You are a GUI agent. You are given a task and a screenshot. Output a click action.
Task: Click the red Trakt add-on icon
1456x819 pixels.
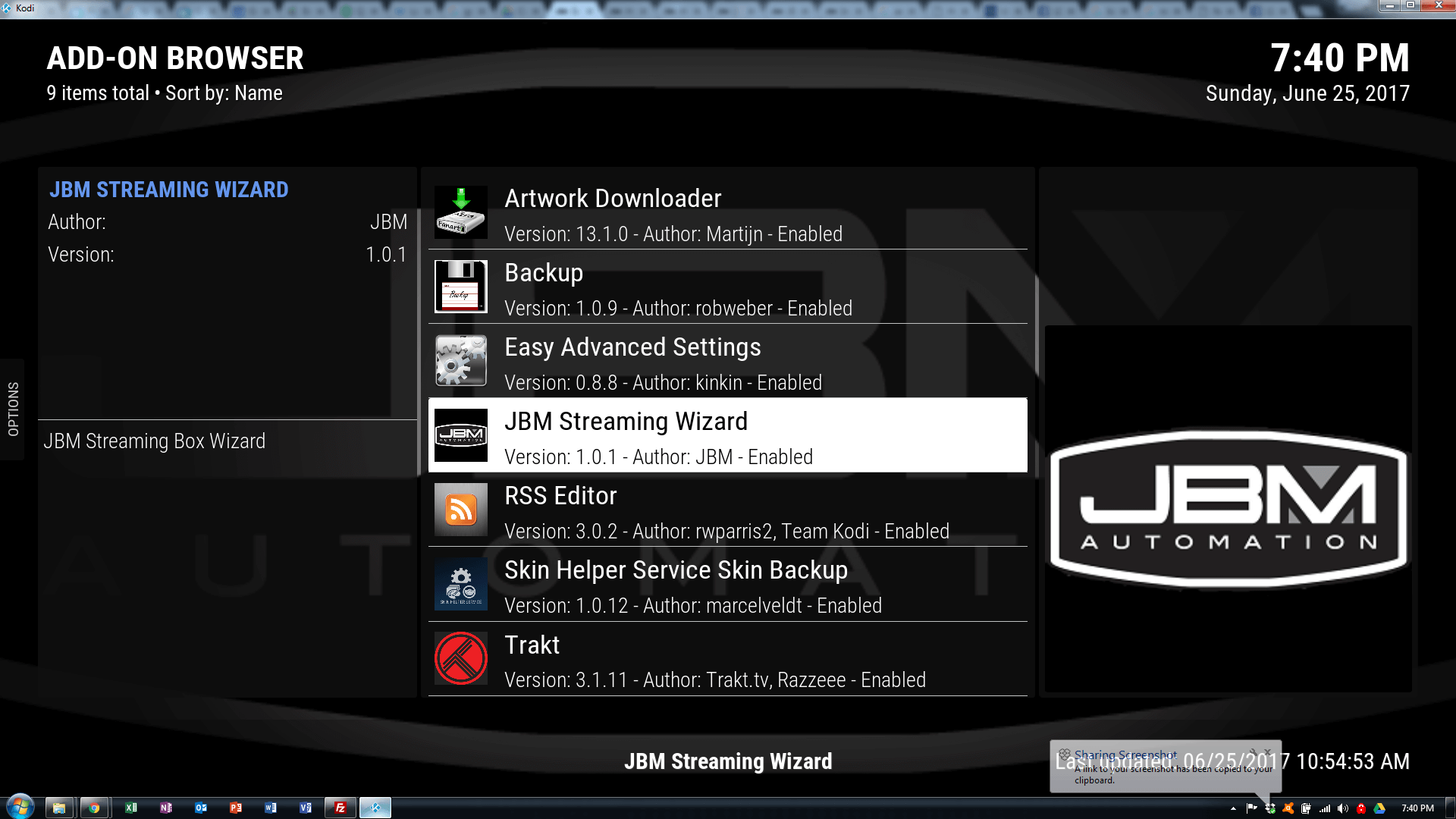pos(461,658)
